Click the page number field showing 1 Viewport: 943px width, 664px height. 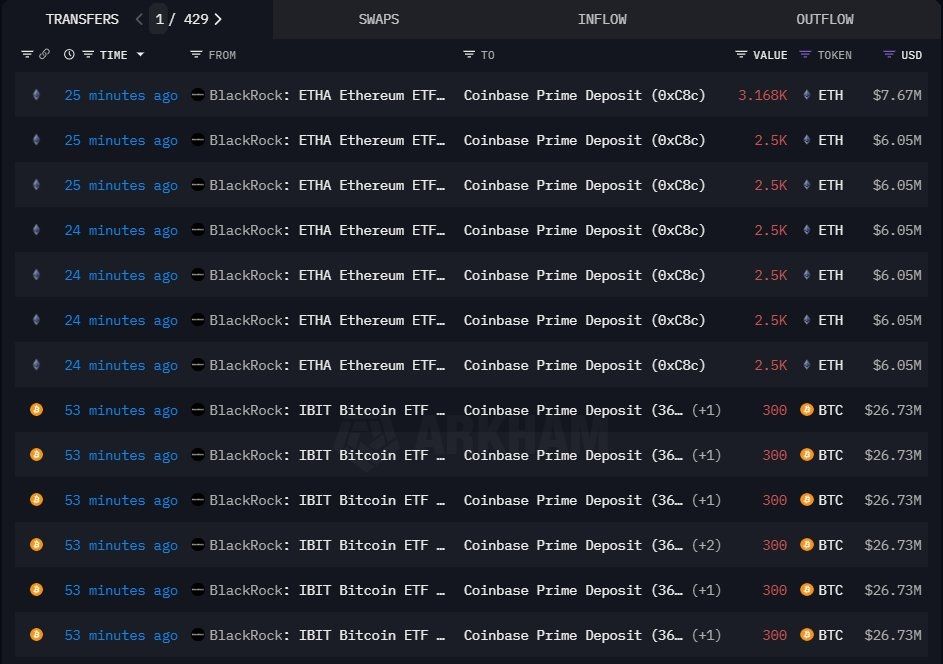[x=159, y=19]
